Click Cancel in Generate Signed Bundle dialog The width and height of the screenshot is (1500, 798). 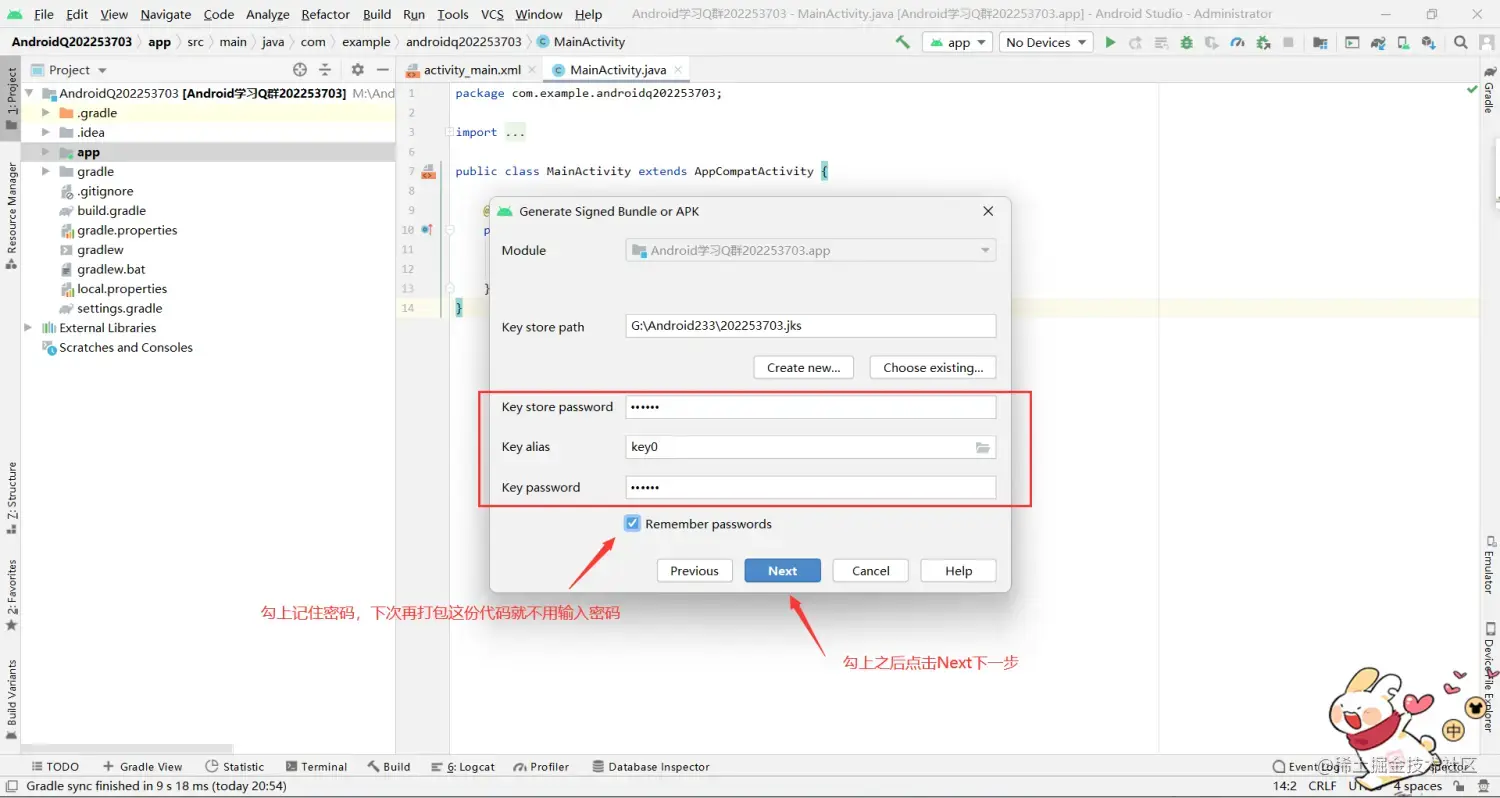871,571
